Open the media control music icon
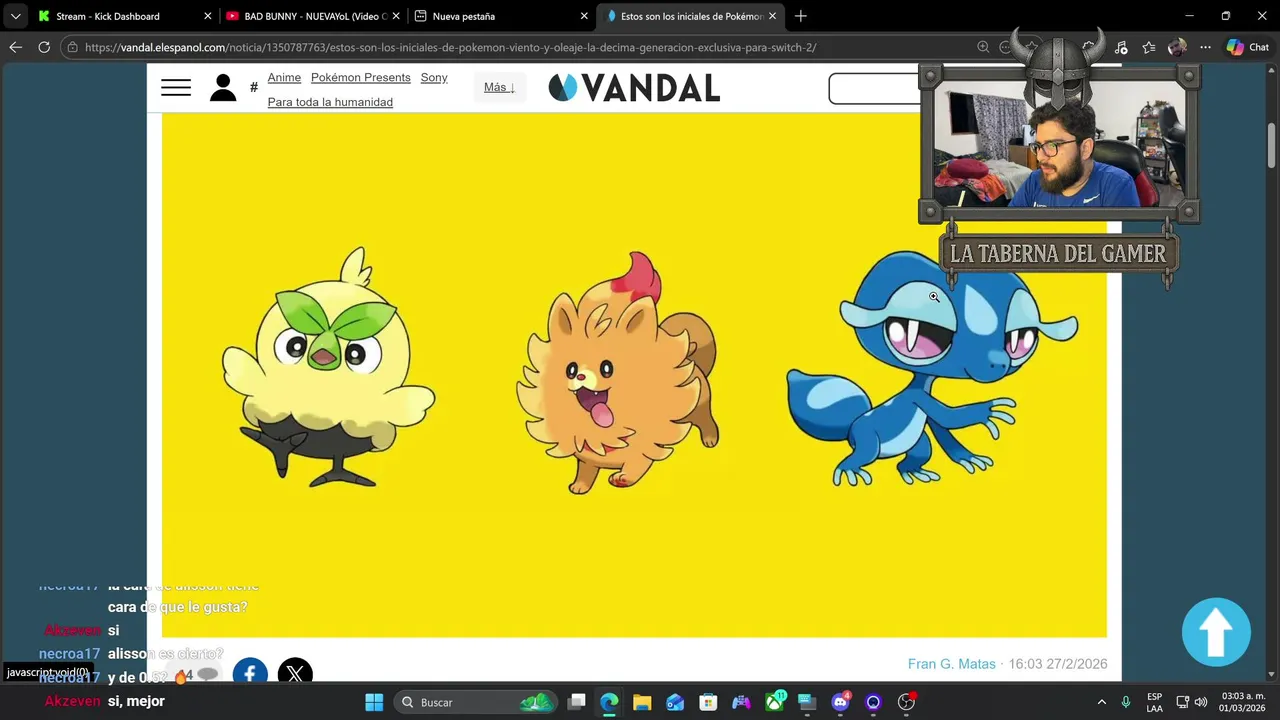 (x=1121, y=47)
